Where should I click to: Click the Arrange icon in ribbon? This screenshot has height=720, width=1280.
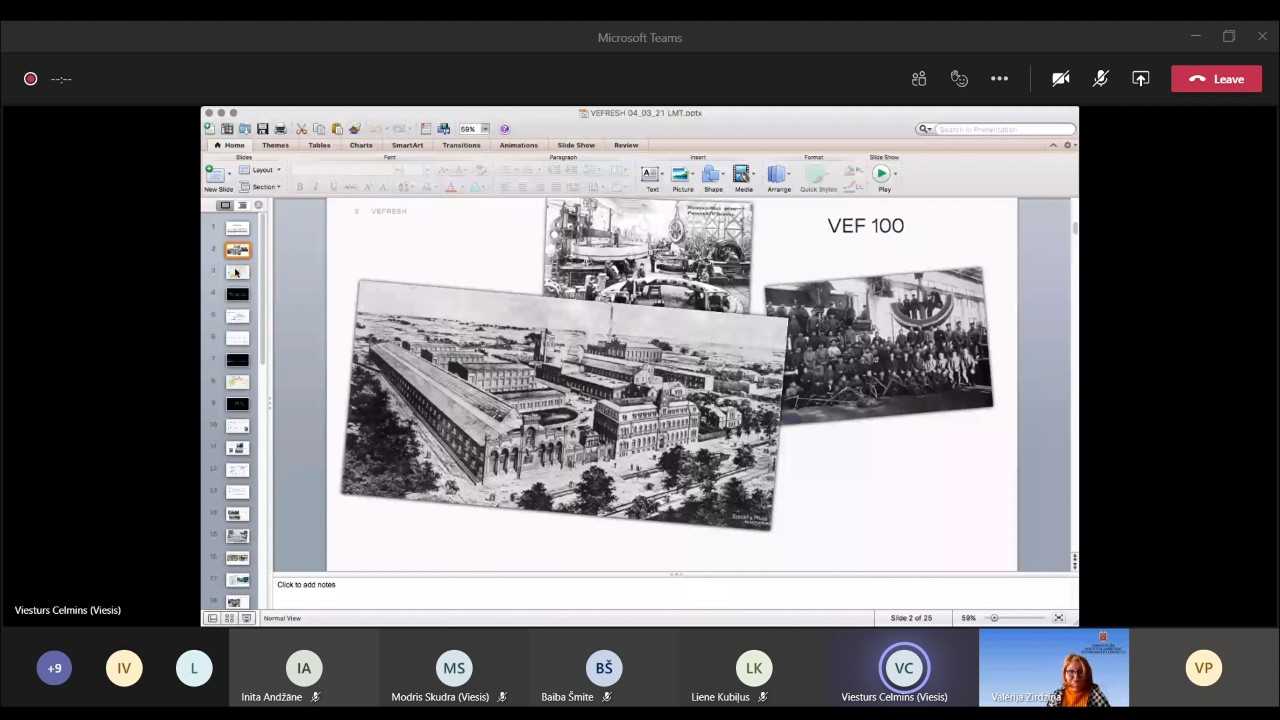click(x=777, y=175)
